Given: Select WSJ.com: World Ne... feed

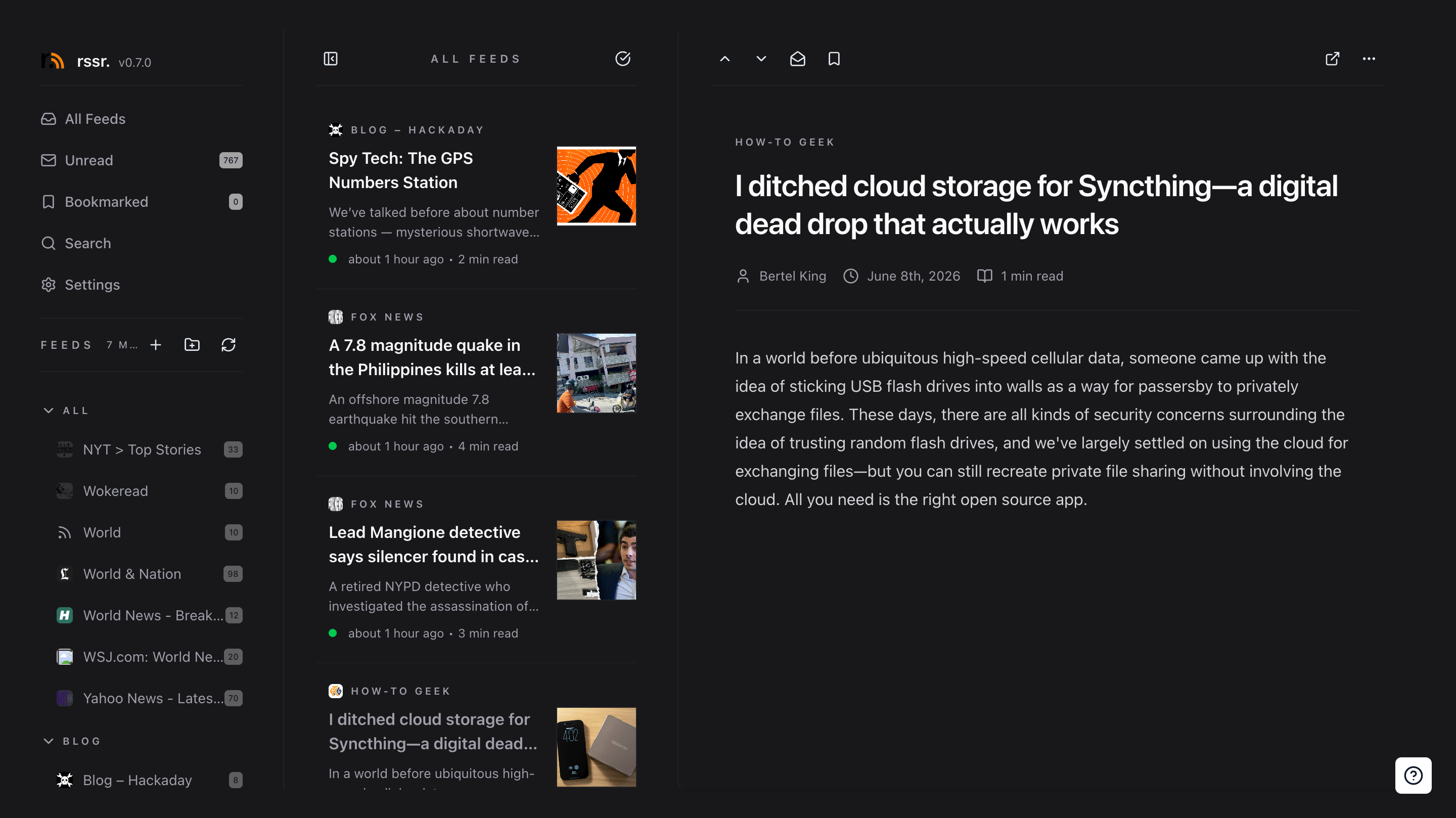Looking at the screenshot, I should click(x=149, y=656).
